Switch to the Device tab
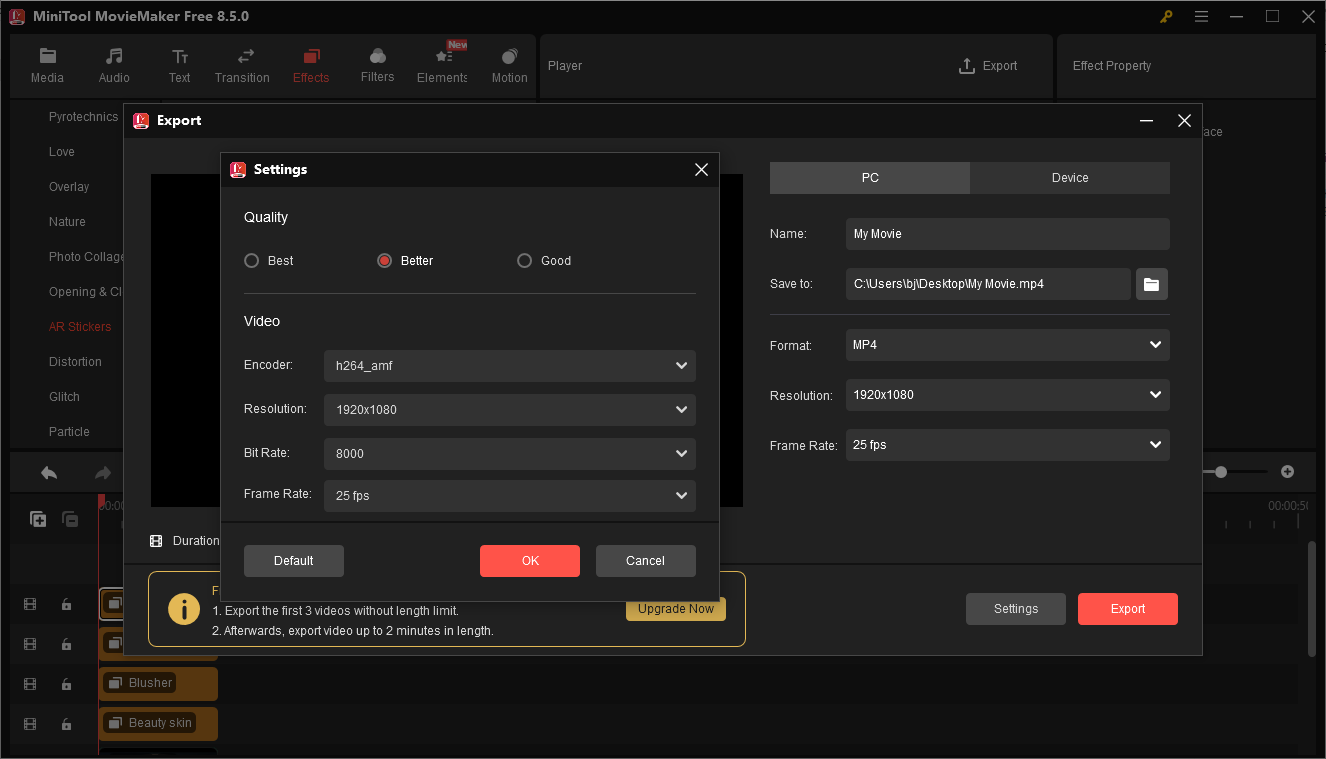 pos(1069,177)
